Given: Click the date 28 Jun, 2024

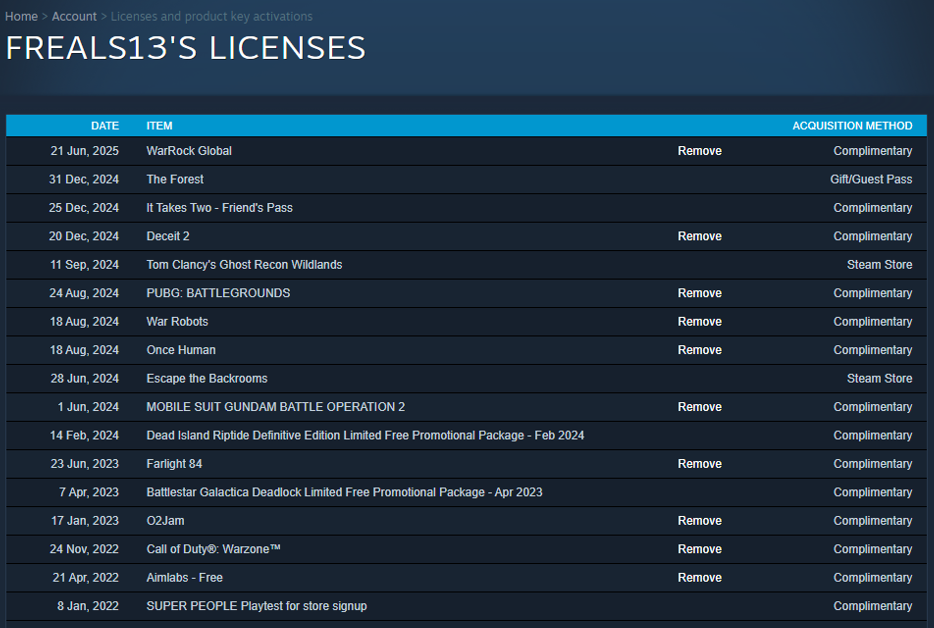Looking at the screenshot, I should click(x=85, y=378).
